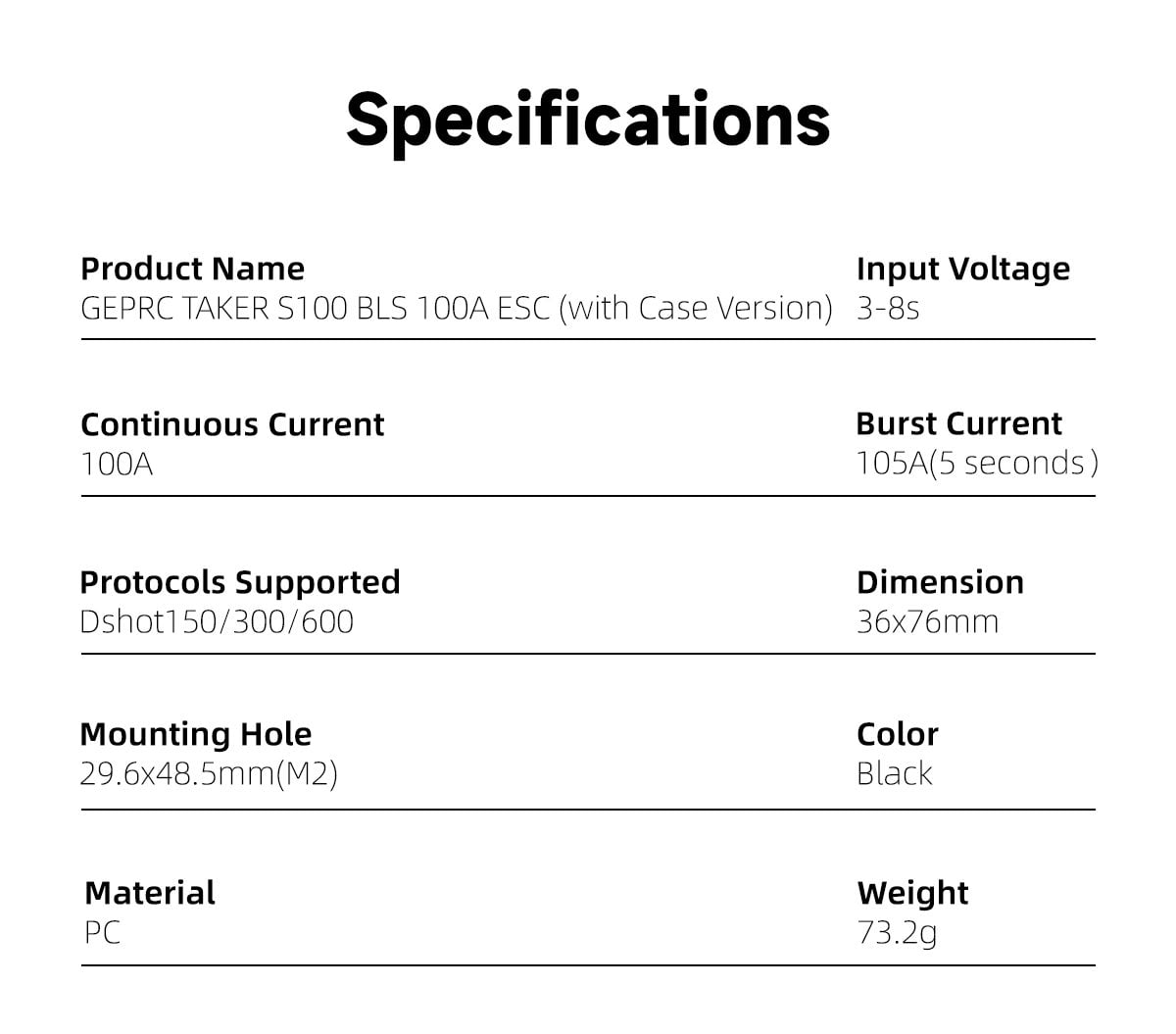The width and height of the screenshot is (1176, 1034).
Task: Click the Color label
Action: click(897, 734)
